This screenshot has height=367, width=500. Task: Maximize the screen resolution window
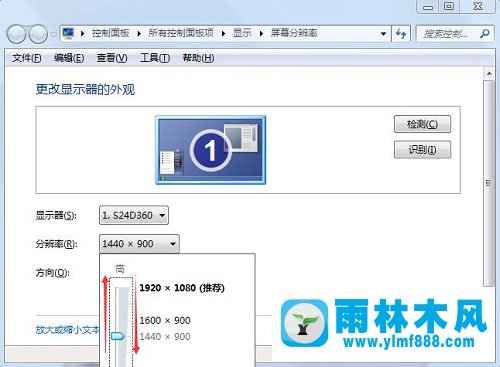449,6
